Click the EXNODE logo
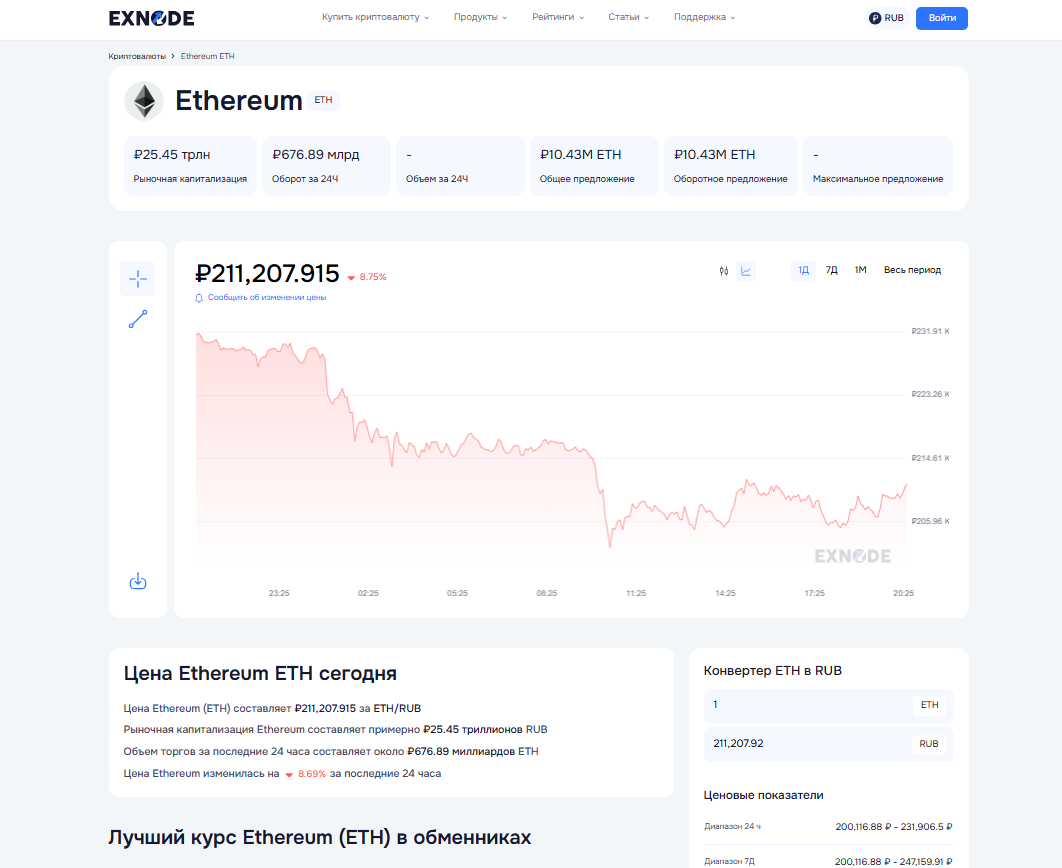Viewport: 1062px width, 868px height. (x=151, y=18)
